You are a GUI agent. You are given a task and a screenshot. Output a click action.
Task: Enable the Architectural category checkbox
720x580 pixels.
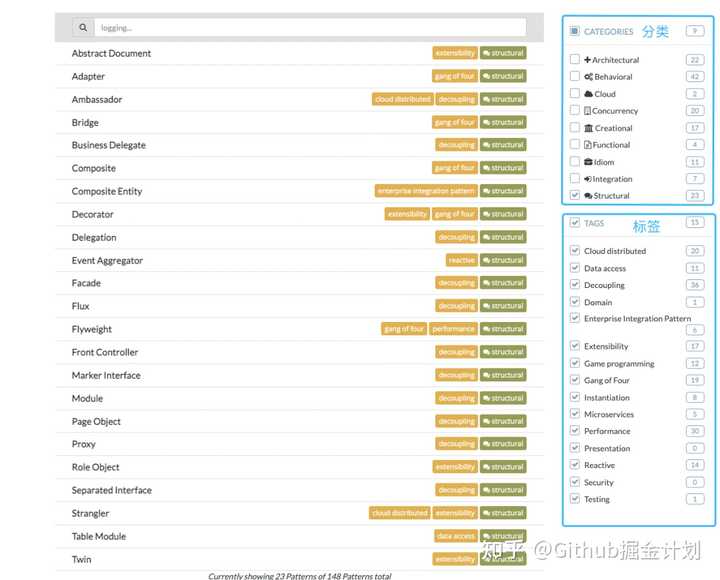click(x=574, y=60)
